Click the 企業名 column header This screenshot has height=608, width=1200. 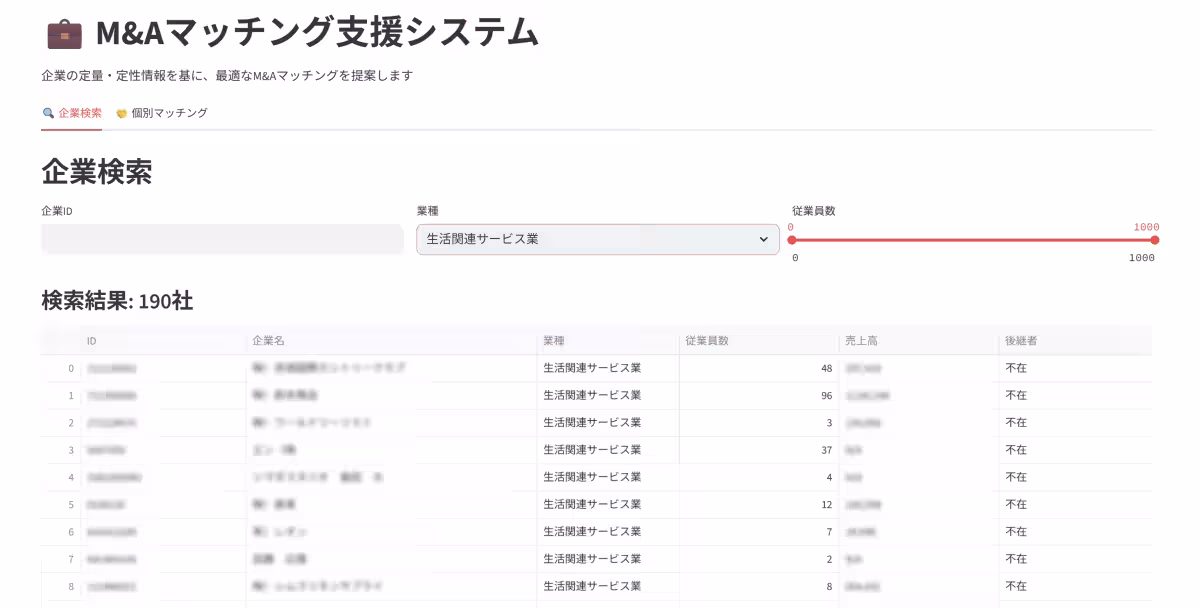click(x=268, y=340)
